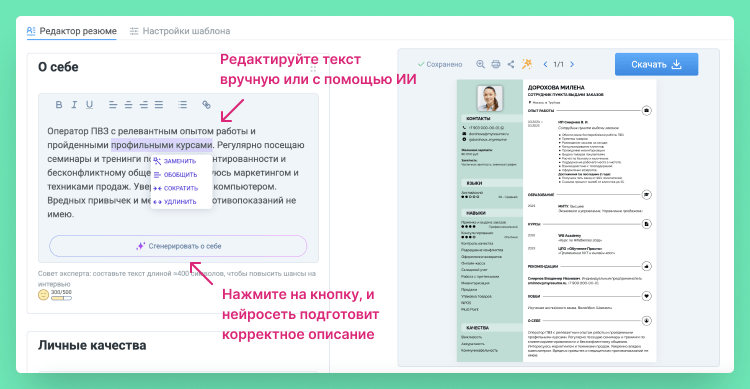750x389 pixels.
Task: Justify the text alignment
Action: tap(159, 104)
